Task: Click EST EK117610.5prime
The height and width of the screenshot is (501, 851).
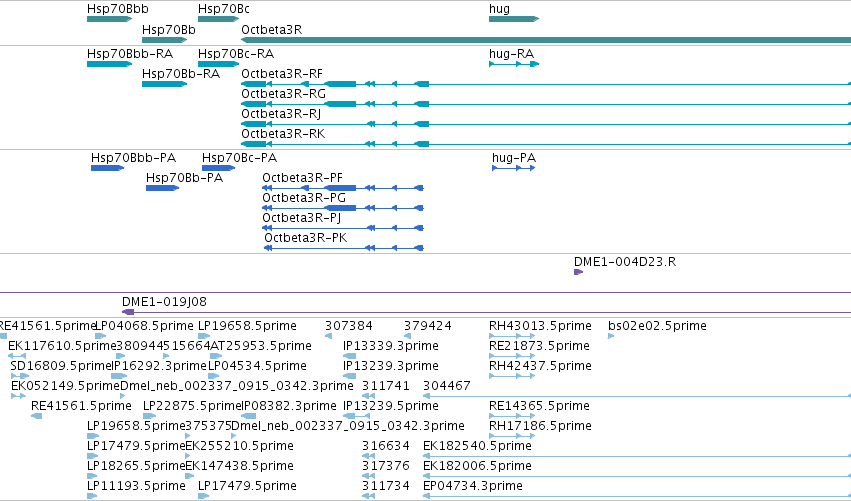Action: [x=62, y=346]
